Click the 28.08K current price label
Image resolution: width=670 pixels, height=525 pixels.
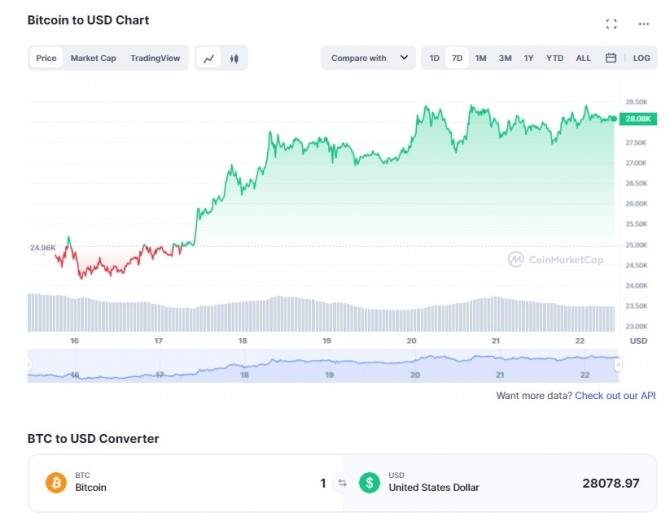click(x=638, y=119)
